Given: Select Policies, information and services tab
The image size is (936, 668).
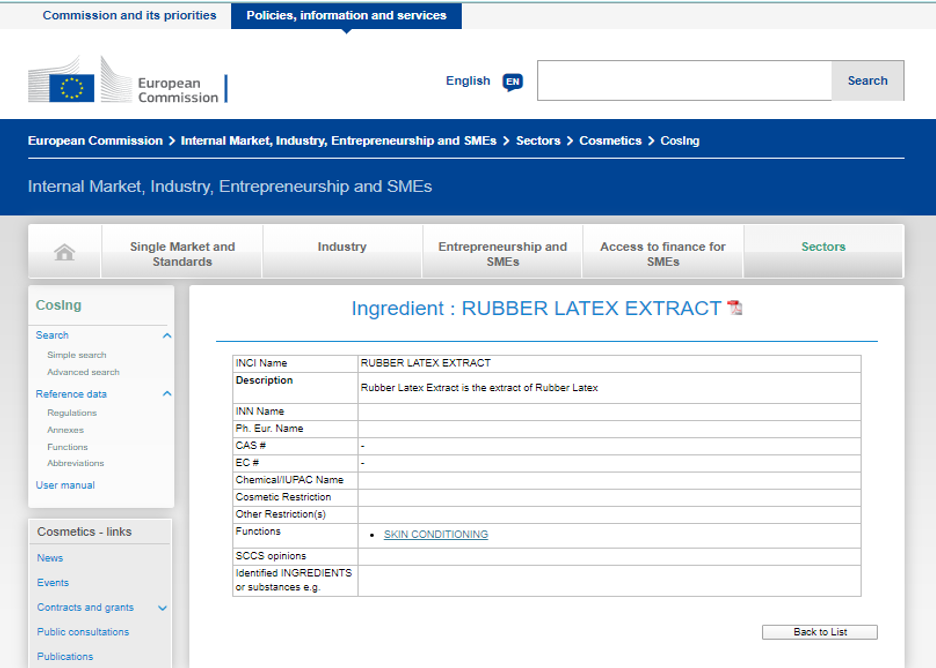Looking at the screenshot, I should [346, 16].
